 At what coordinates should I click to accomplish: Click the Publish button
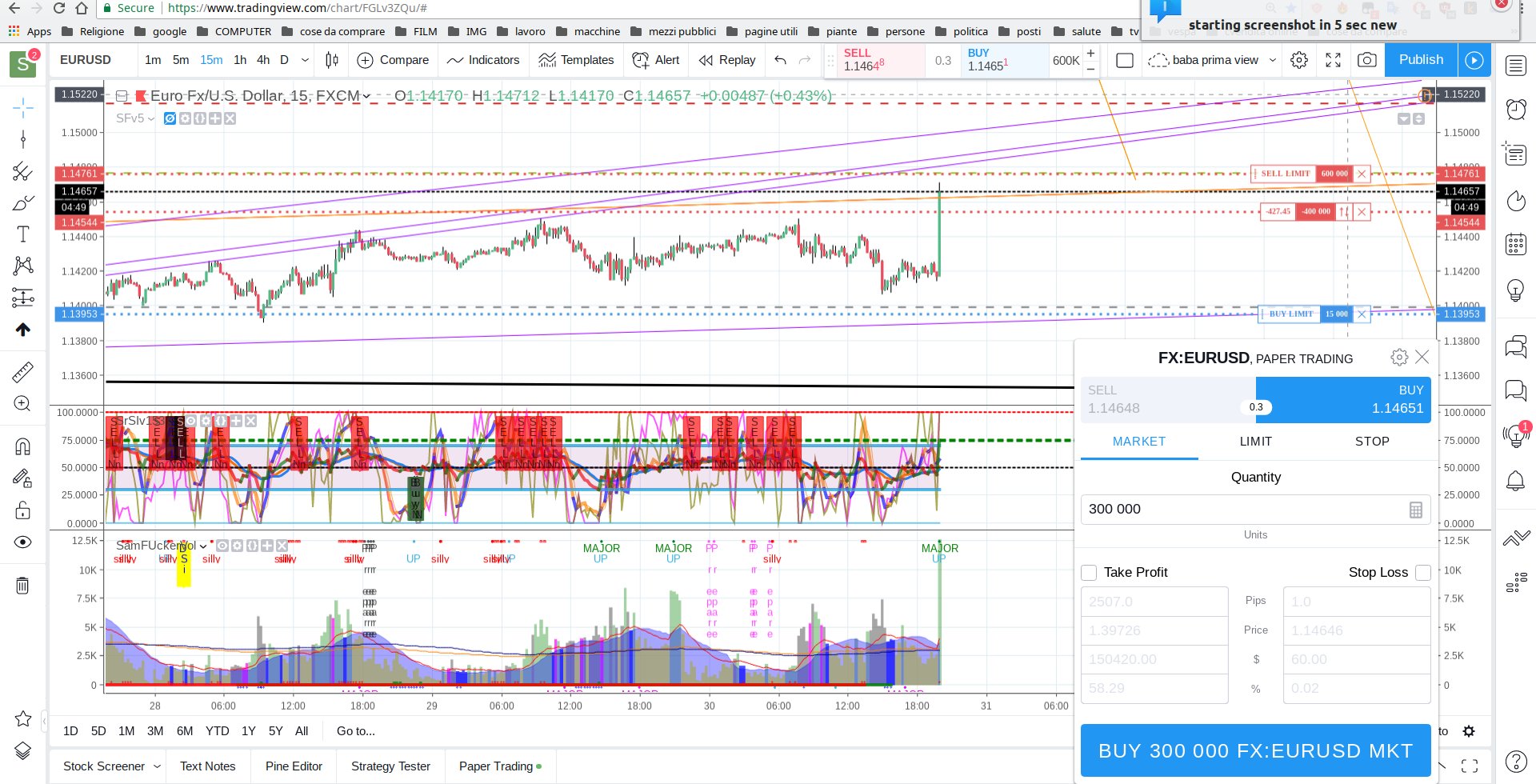pyautogui.click(x=1421, y=60)
